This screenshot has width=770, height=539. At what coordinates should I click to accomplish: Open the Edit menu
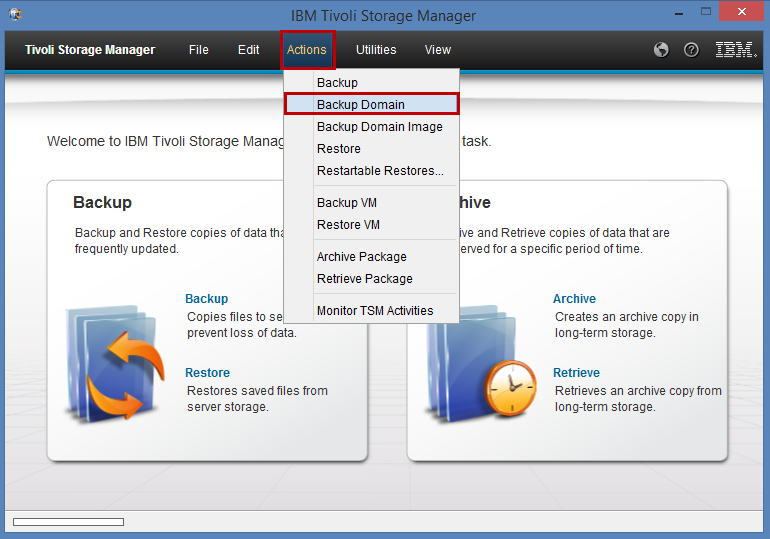tap(248, 50)
